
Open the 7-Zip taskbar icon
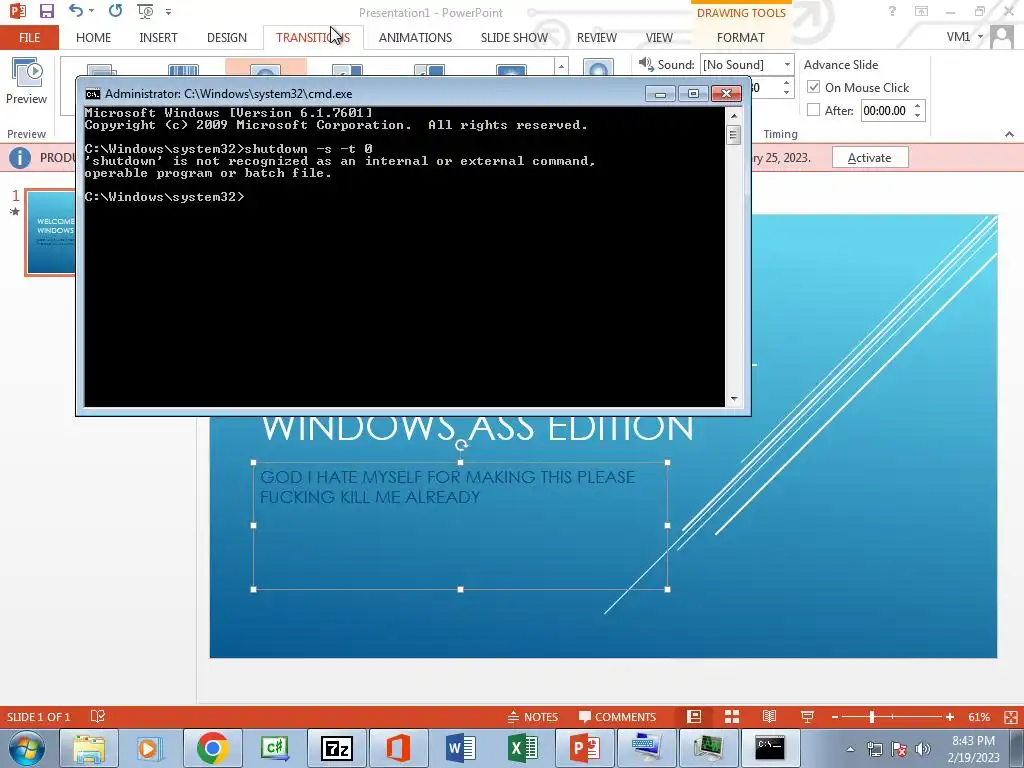pos(336,748)
